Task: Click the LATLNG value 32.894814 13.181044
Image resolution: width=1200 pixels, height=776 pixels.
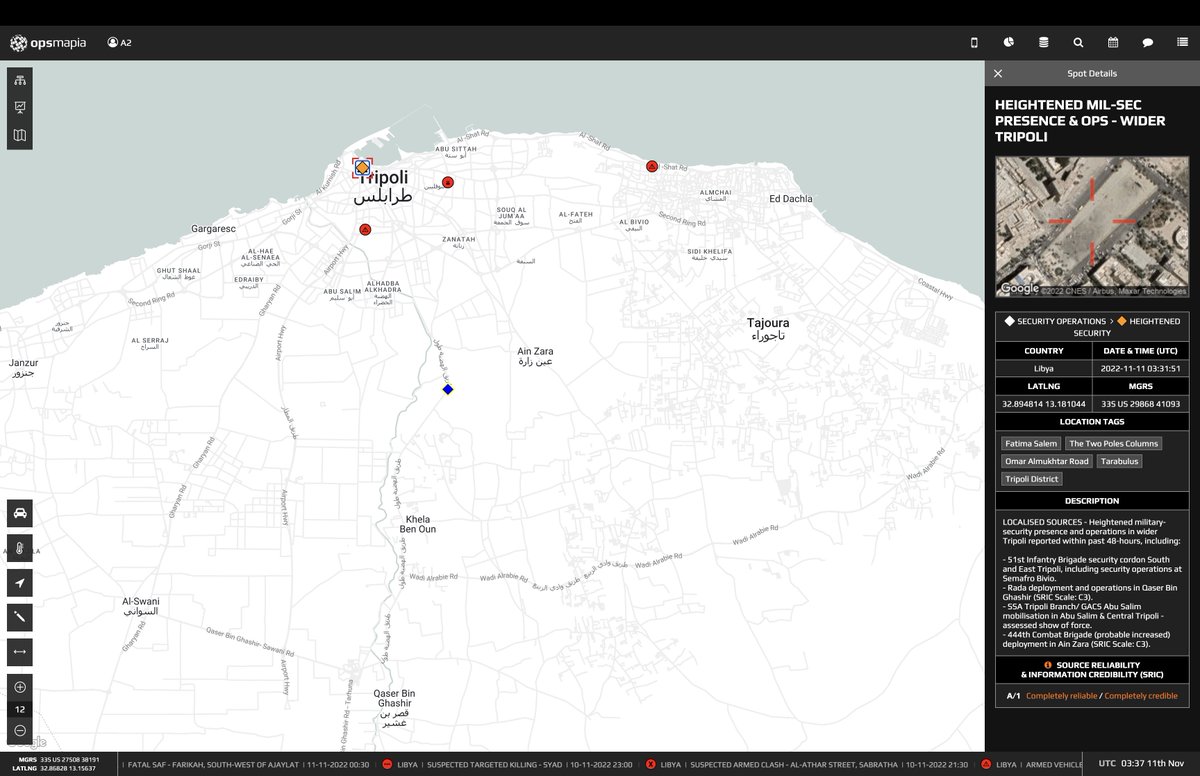Action: tap(1044, 404)
